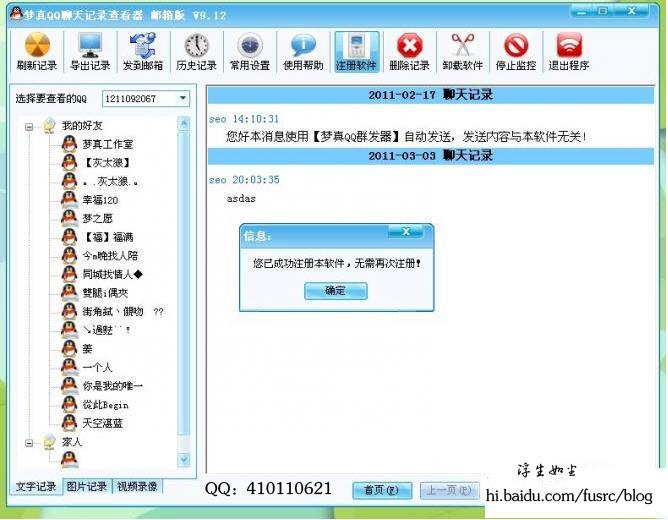
Task: Collapse the 家人 family group
Action: (x=29, y=443)
